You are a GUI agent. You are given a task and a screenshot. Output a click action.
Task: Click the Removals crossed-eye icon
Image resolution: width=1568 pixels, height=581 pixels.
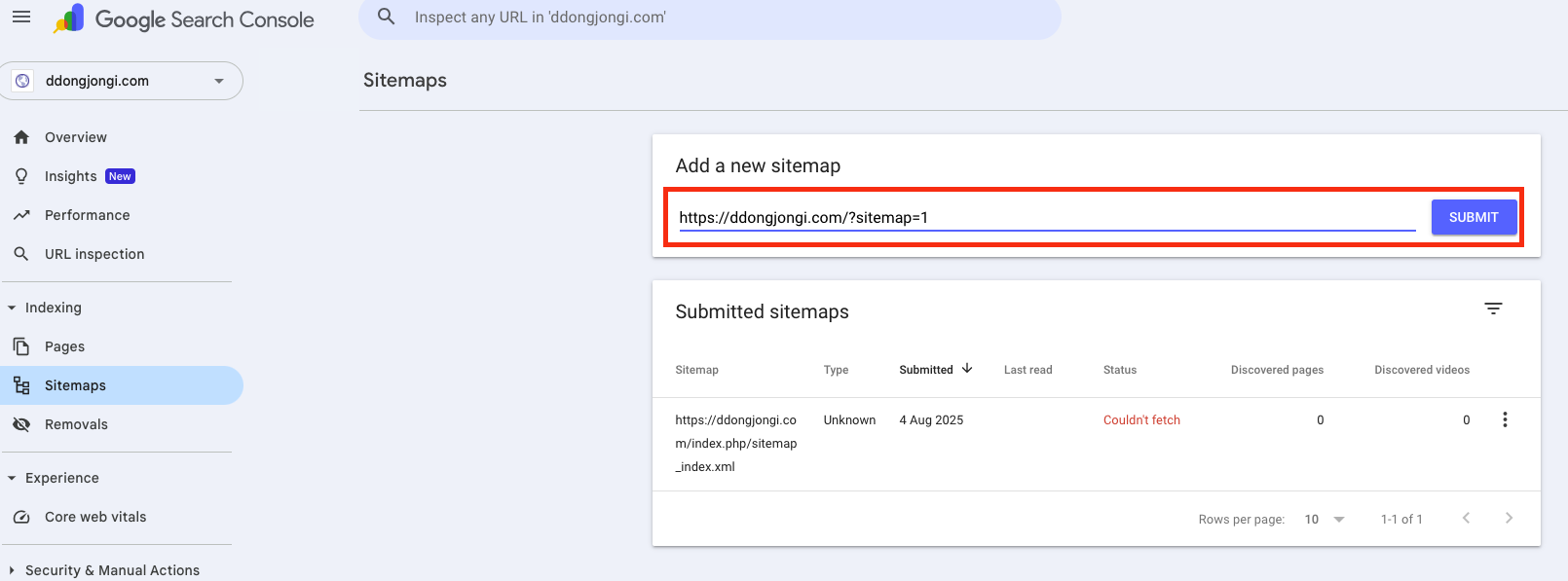(21, 424)
